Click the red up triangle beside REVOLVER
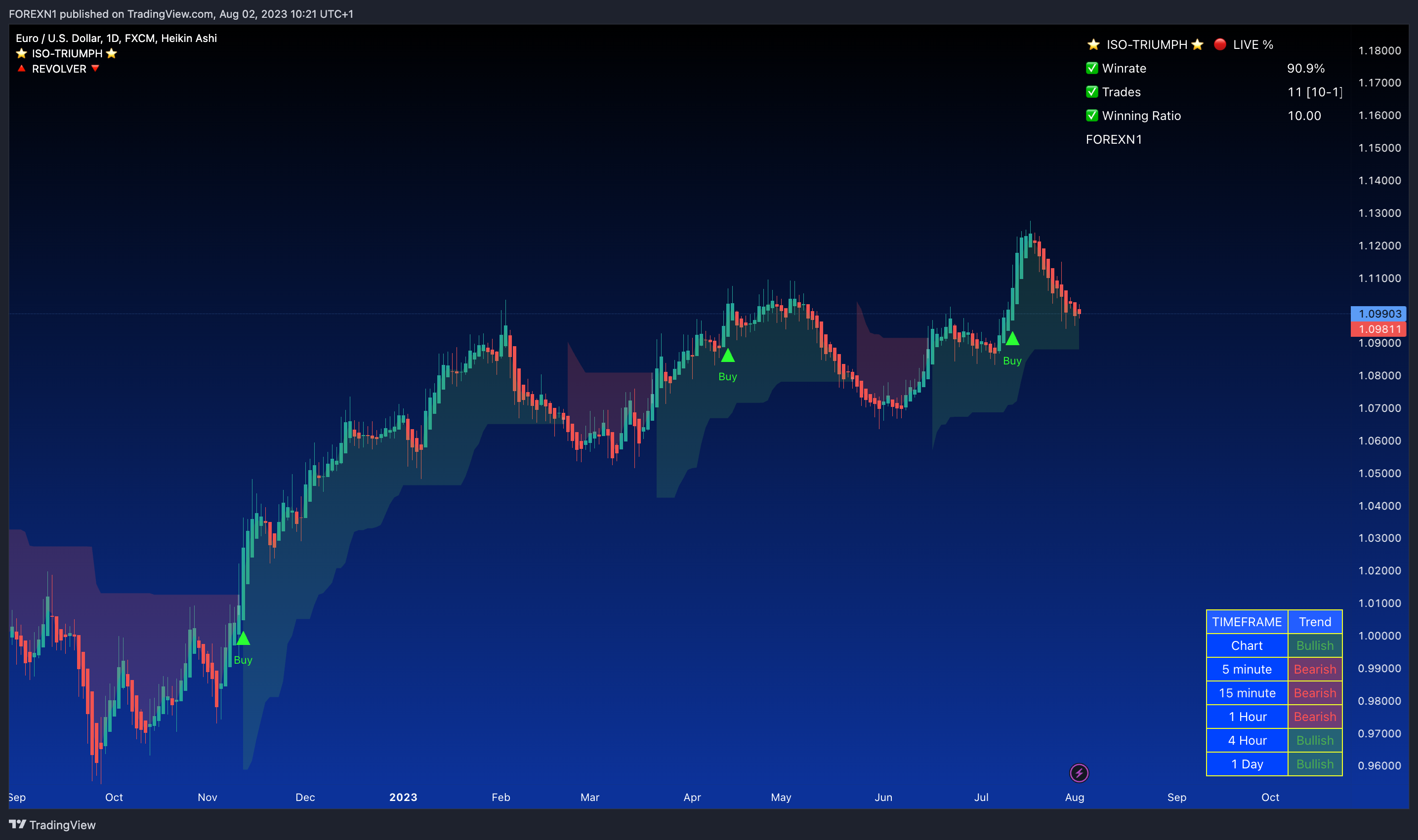Screen dimensions: 1418x840 point(22,69)
